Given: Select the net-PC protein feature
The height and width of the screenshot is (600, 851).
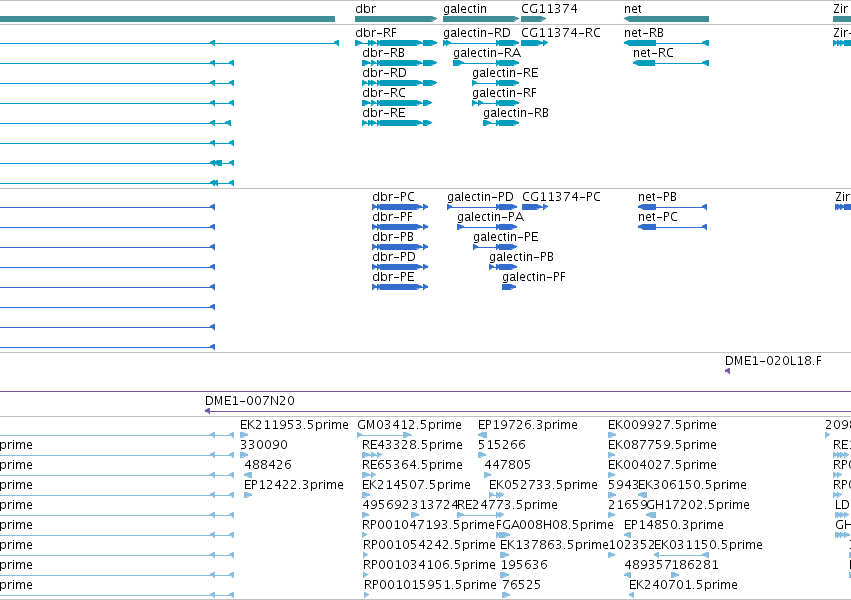Looking at the screenshot, I should click(672, 227).
